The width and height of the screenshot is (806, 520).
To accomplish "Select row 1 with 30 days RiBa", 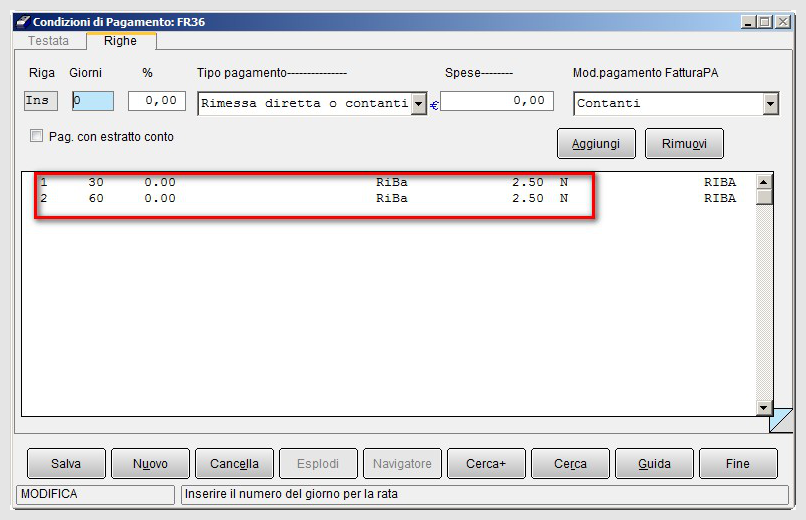I will (389, 182).
